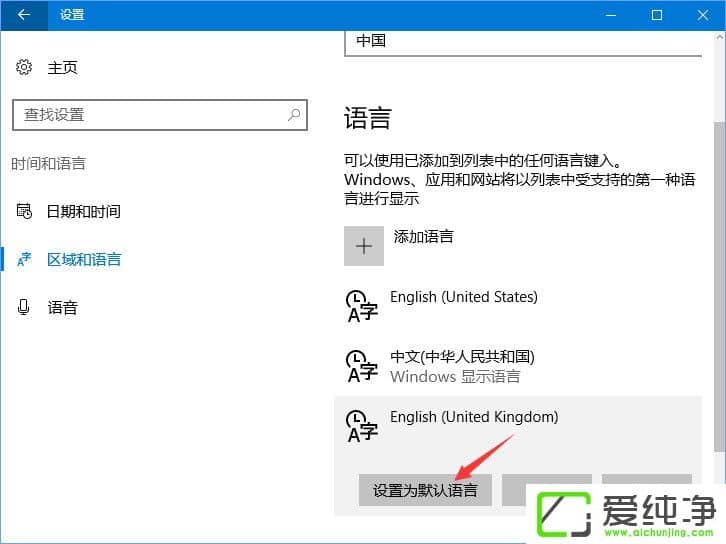The height and width of the screenshot is (544, 726).
Task: Select 区域和语言 in sidebar
Action: click(84, 259)
